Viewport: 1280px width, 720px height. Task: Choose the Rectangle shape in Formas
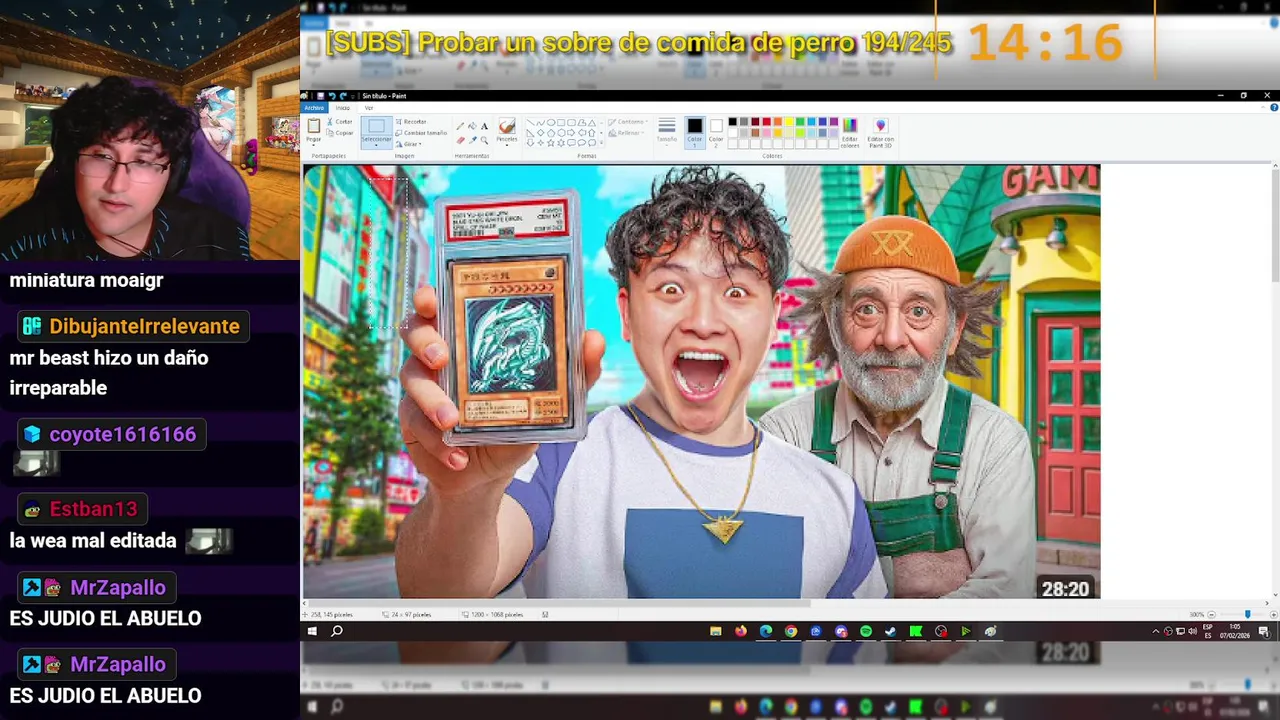click(561, 123)
